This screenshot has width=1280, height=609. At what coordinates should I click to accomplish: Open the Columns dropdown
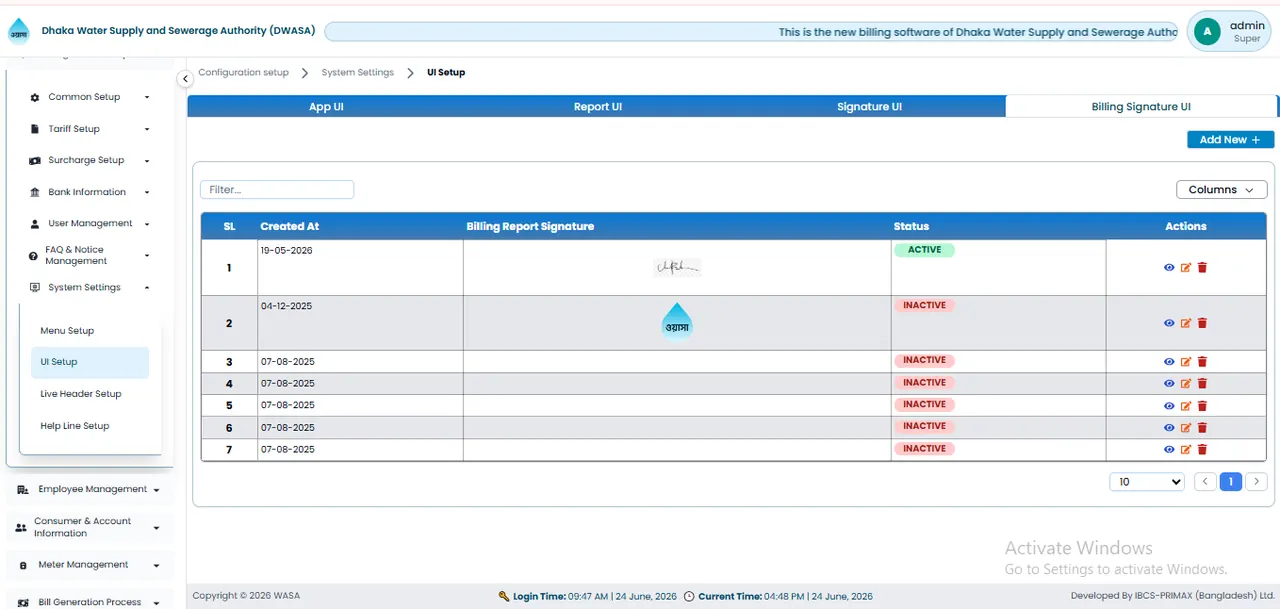(x=1221, y=190)
